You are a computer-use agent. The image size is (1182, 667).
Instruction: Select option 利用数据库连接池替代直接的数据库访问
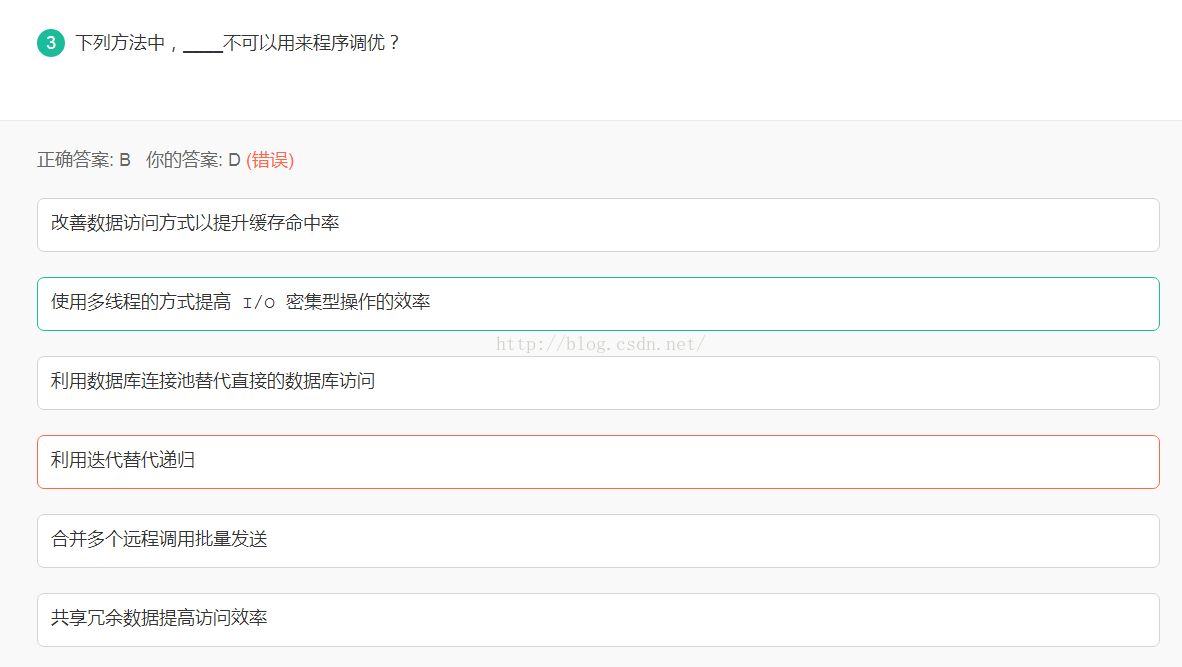[597, 382]
